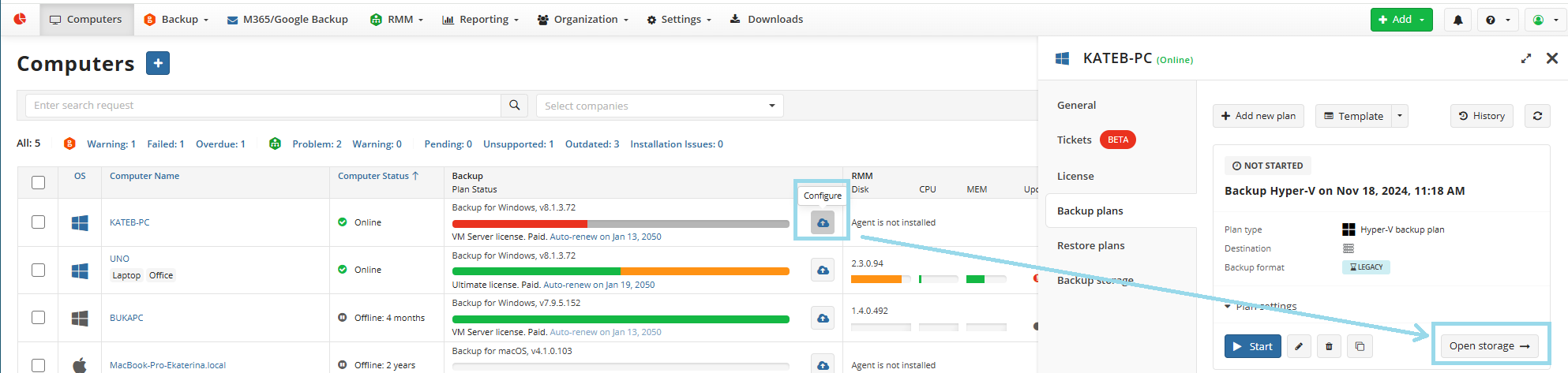Viewport: 1568px width, 373px height.
Task: Click the backup configure cloud icon for KATEB-PC
Action: click(x=823, y=223)
